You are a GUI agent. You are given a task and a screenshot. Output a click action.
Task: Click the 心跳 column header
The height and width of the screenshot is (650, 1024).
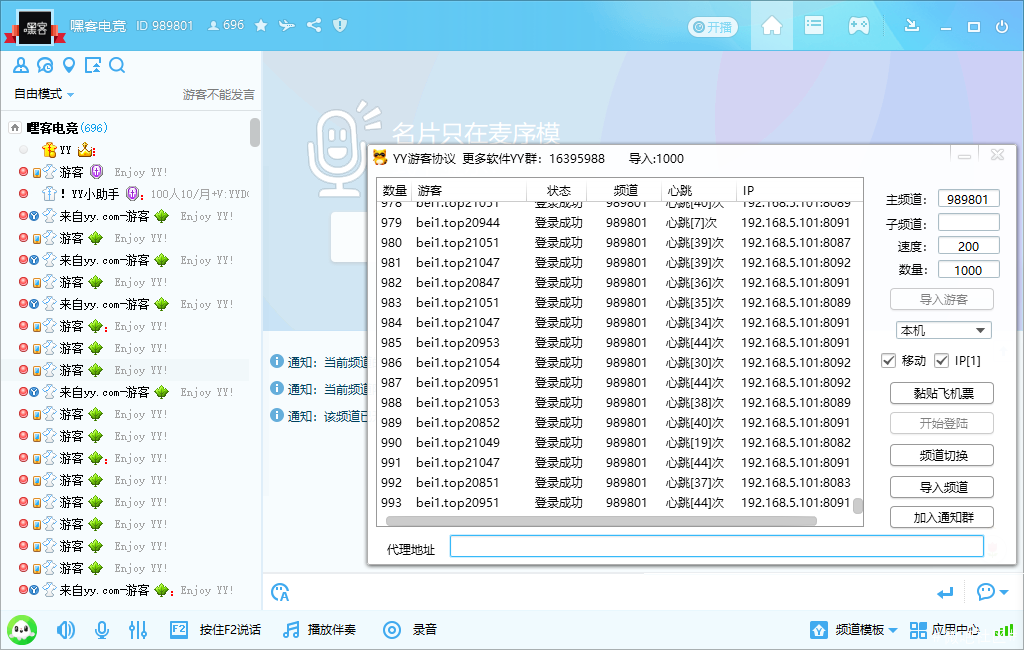point(699,191)
